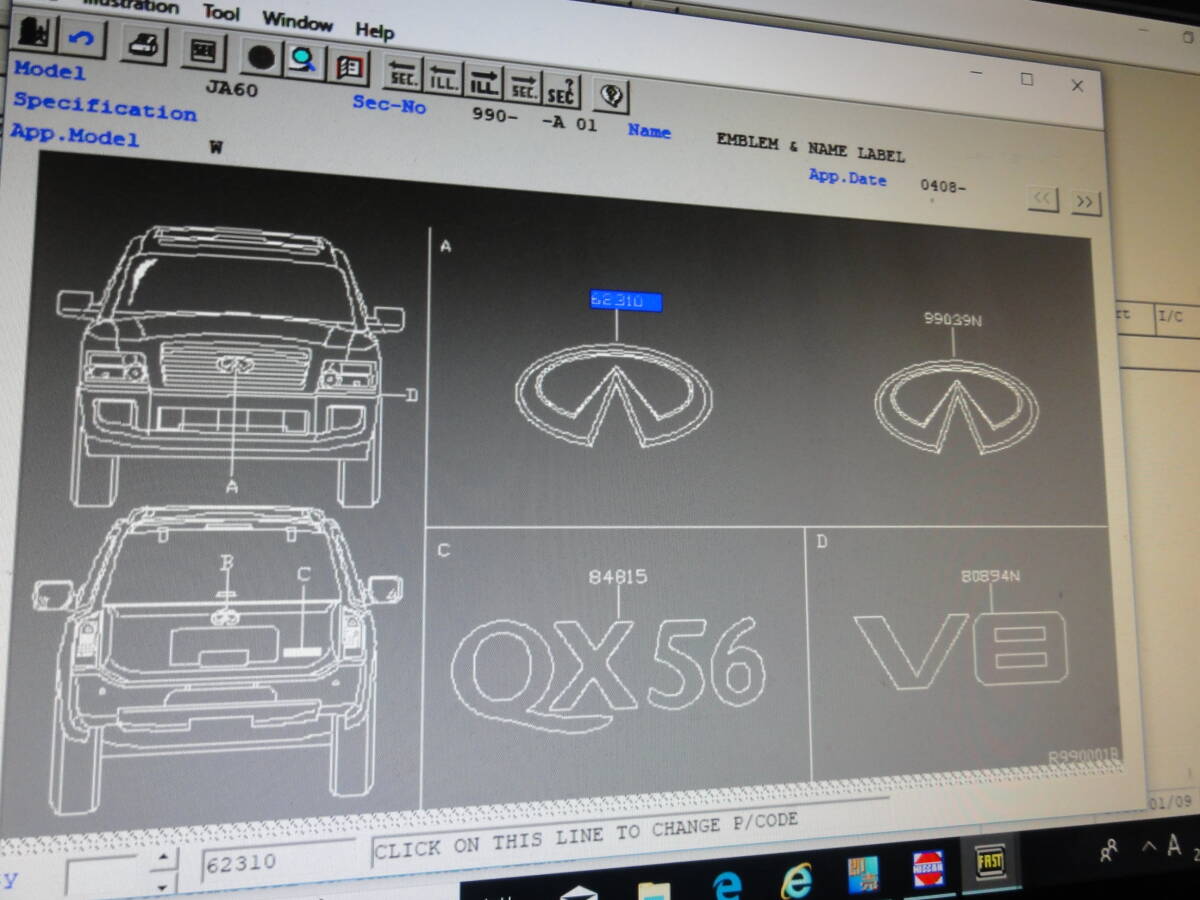The height and width of the screenshot is (900, 1200).
Task: Click the part code field showing 62310
Action: (x=277, y=862)
